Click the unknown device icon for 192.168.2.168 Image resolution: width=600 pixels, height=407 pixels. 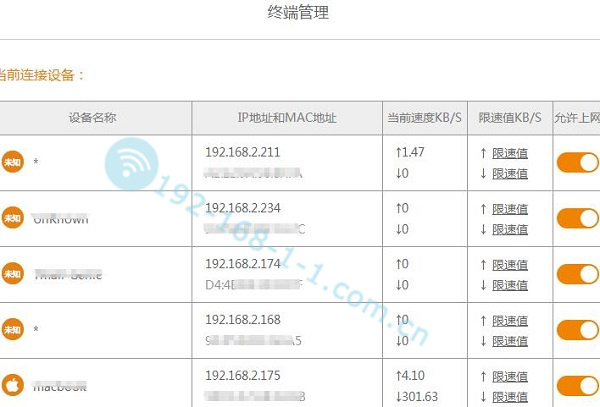pos(12,330)
